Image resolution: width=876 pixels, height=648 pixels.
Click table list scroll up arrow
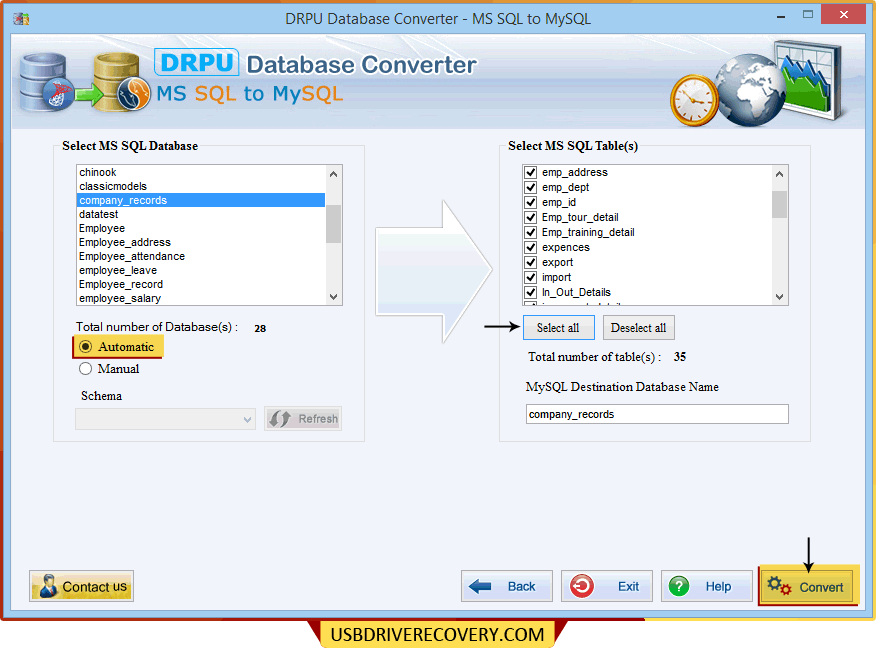[x=779, y=174]
